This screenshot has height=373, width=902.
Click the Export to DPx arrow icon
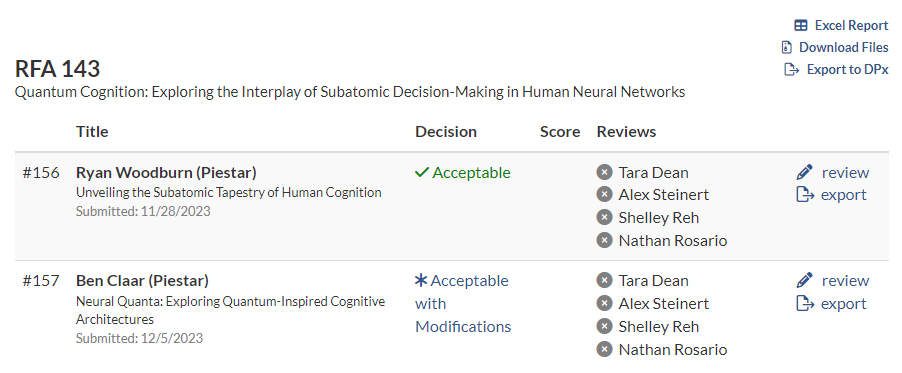[792, 70]
